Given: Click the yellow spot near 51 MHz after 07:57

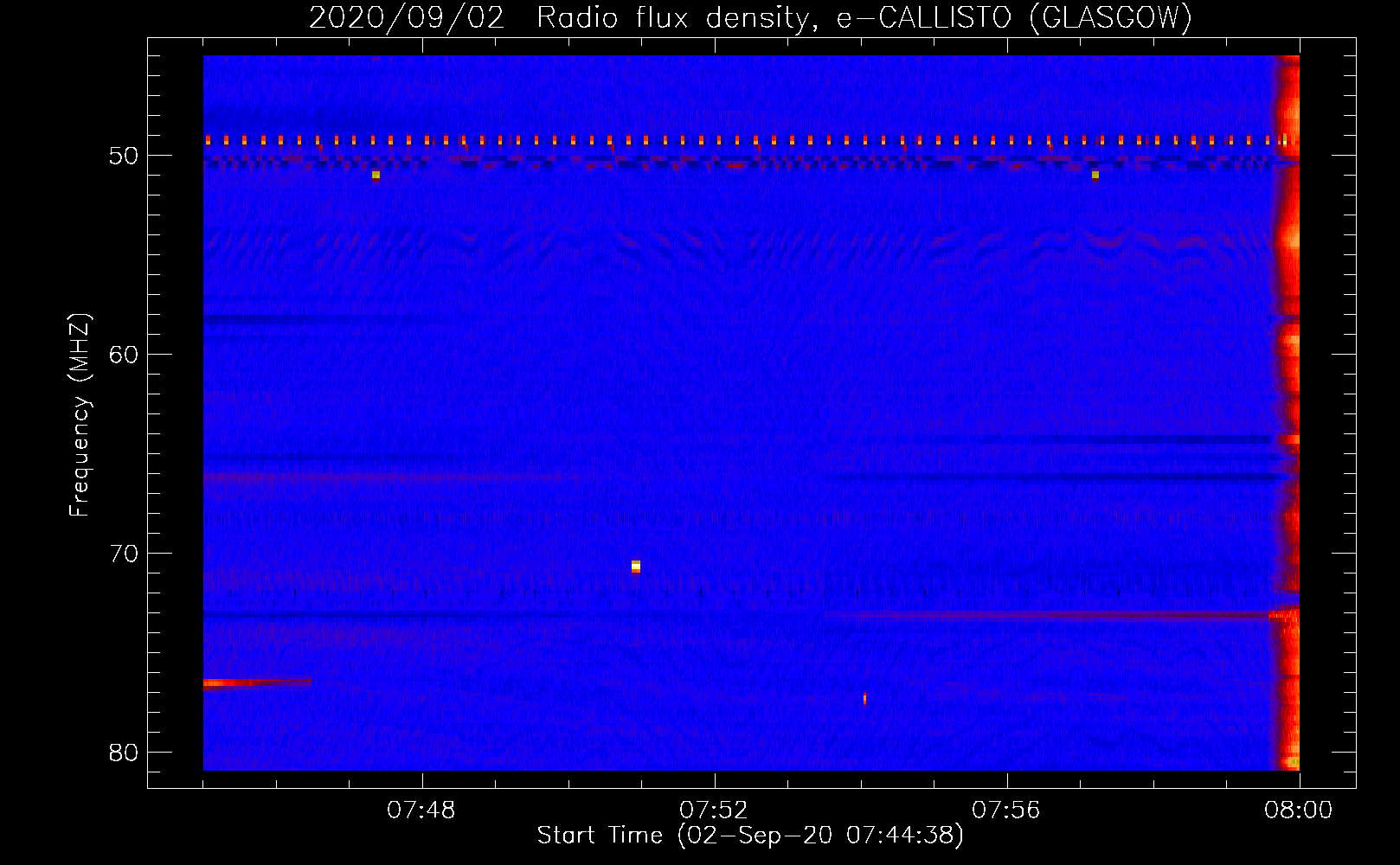Looking at the screenshot, I should (1095, 175).
